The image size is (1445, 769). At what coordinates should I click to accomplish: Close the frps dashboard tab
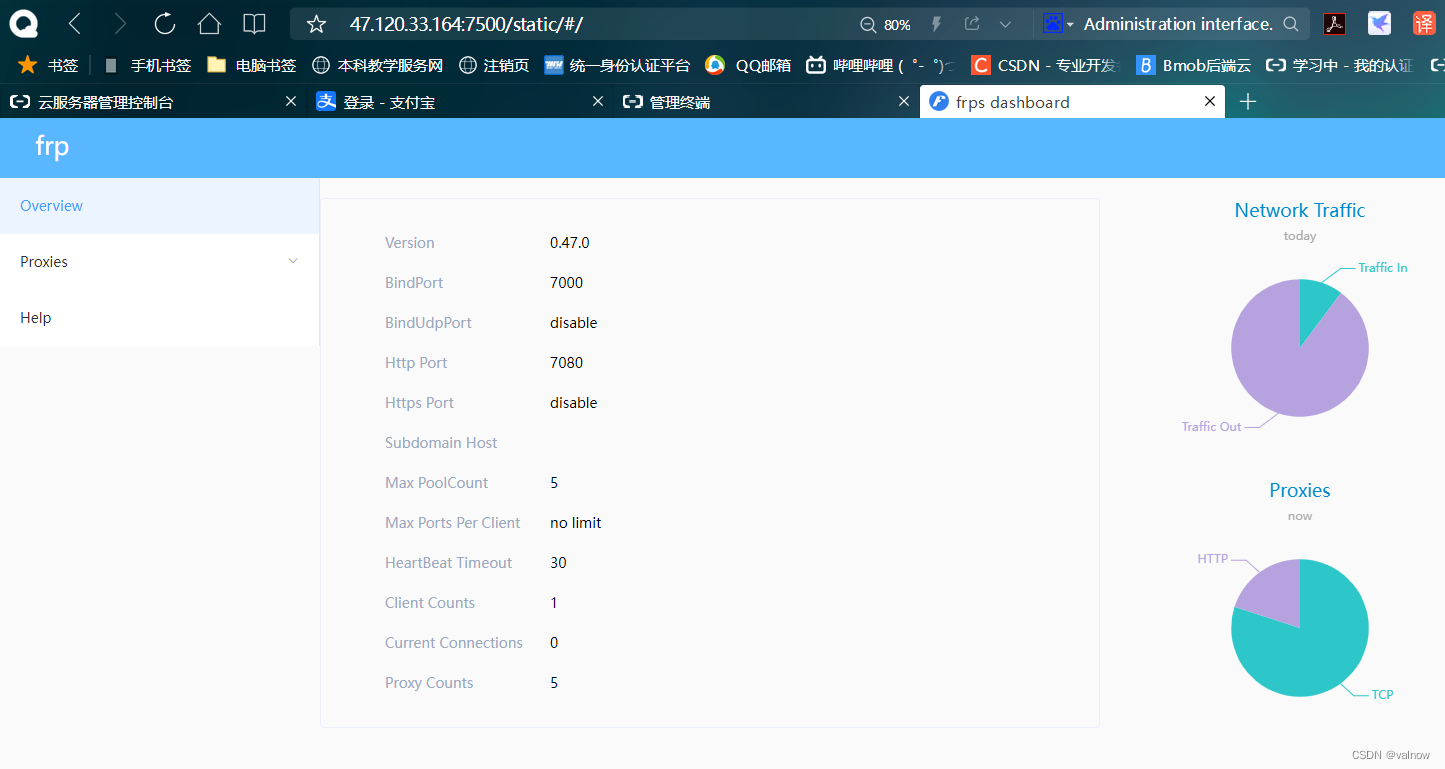pos(1210,101)
